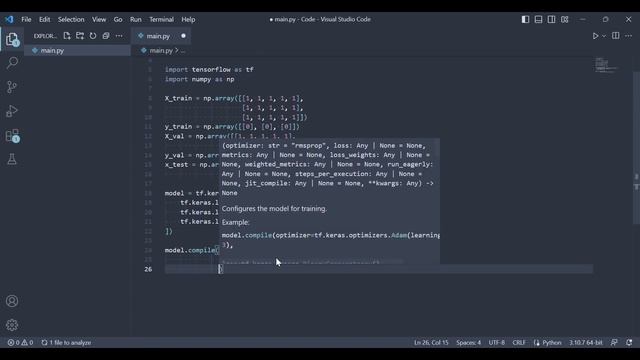This screenshot has height=360, width=640.
Task: Open the Testing flask view
Action: click(x=12, y=159)
